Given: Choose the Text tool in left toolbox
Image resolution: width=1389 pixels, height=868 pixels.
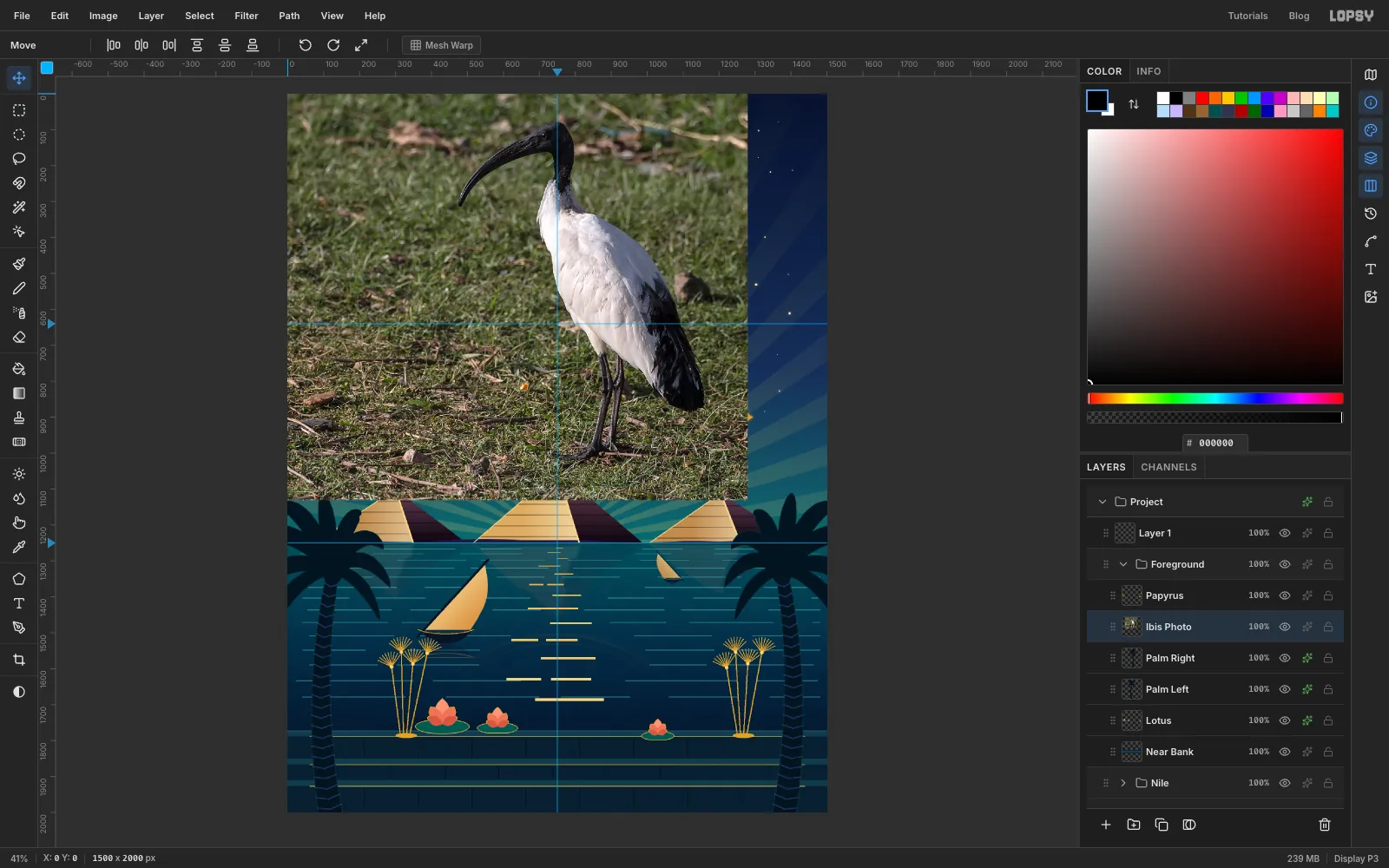Looking at the screenshot, I should tap(18, 603).
